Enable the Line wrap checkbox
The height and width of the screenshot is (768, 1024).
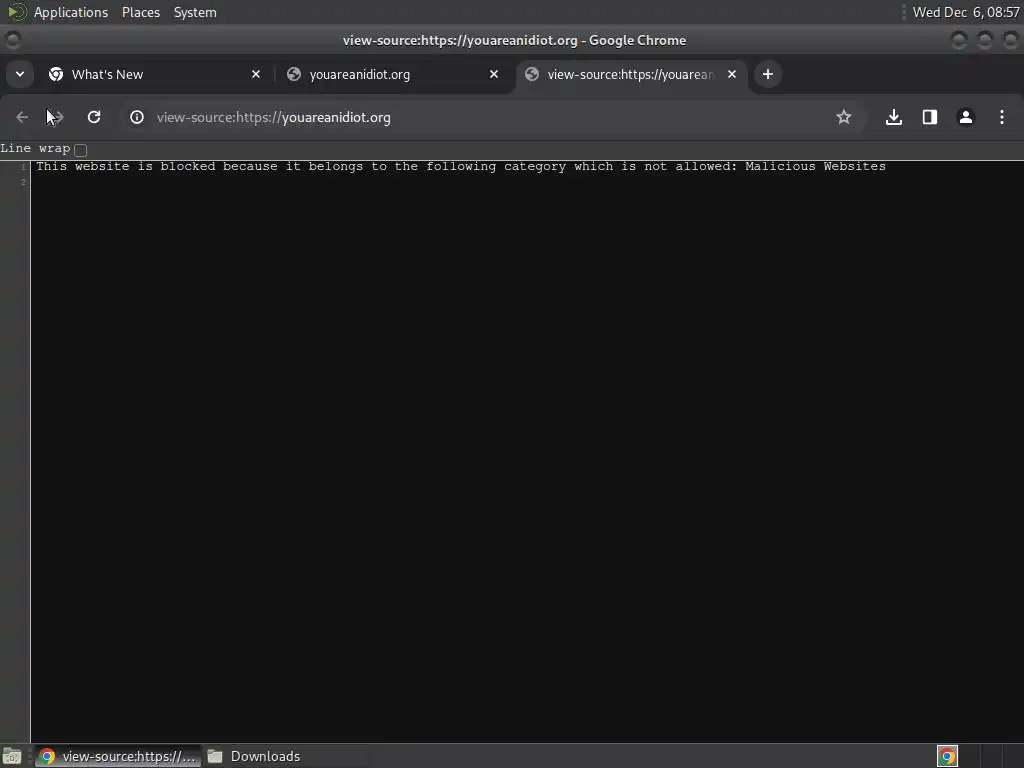click(81, 150)
